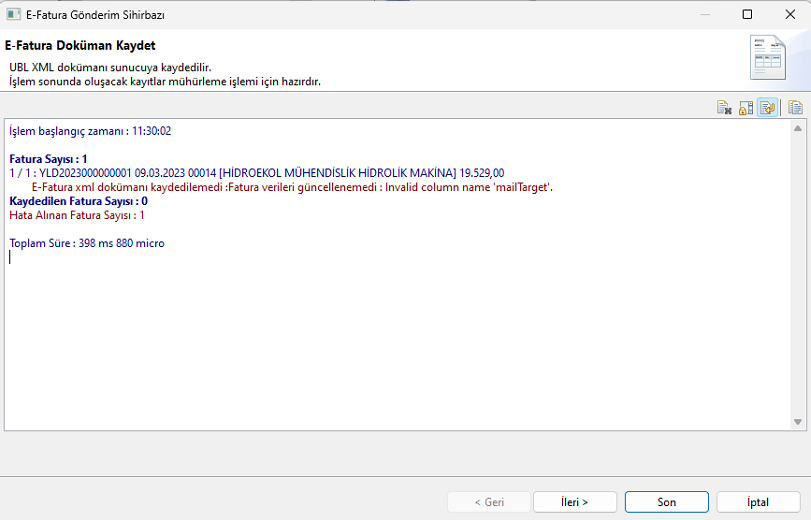Click the Son button
The image size is (811, 520).
click(x=666, y=502)
